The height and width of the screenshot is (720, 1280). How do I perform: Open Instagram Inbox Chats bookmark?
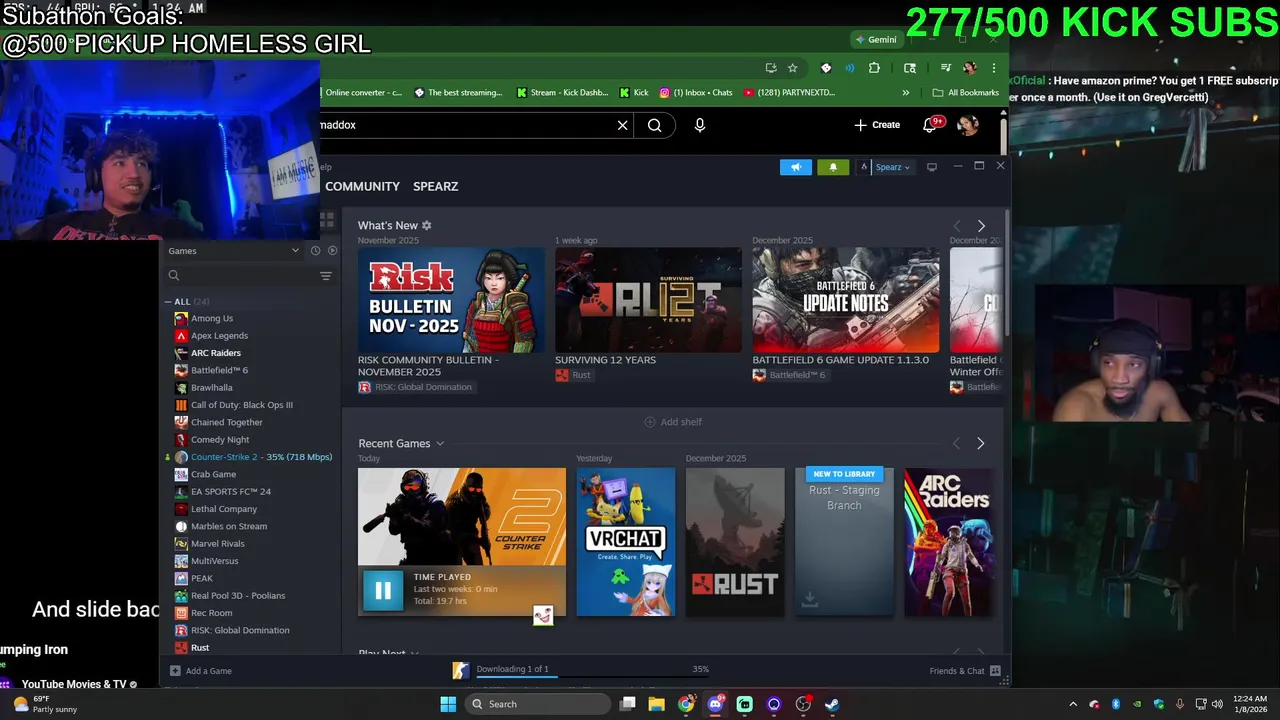click(696, 93)
